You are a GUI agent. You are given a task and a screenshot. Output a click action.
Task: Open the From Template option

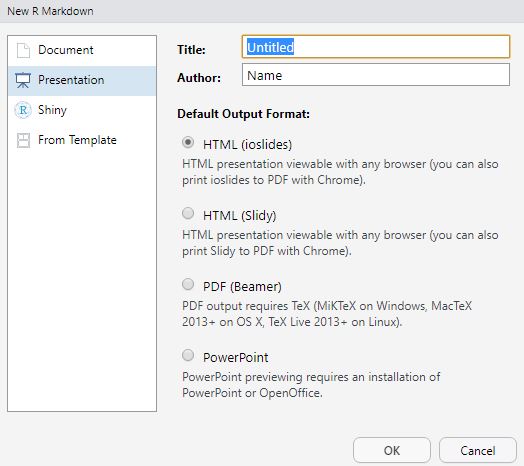point(82,140)
